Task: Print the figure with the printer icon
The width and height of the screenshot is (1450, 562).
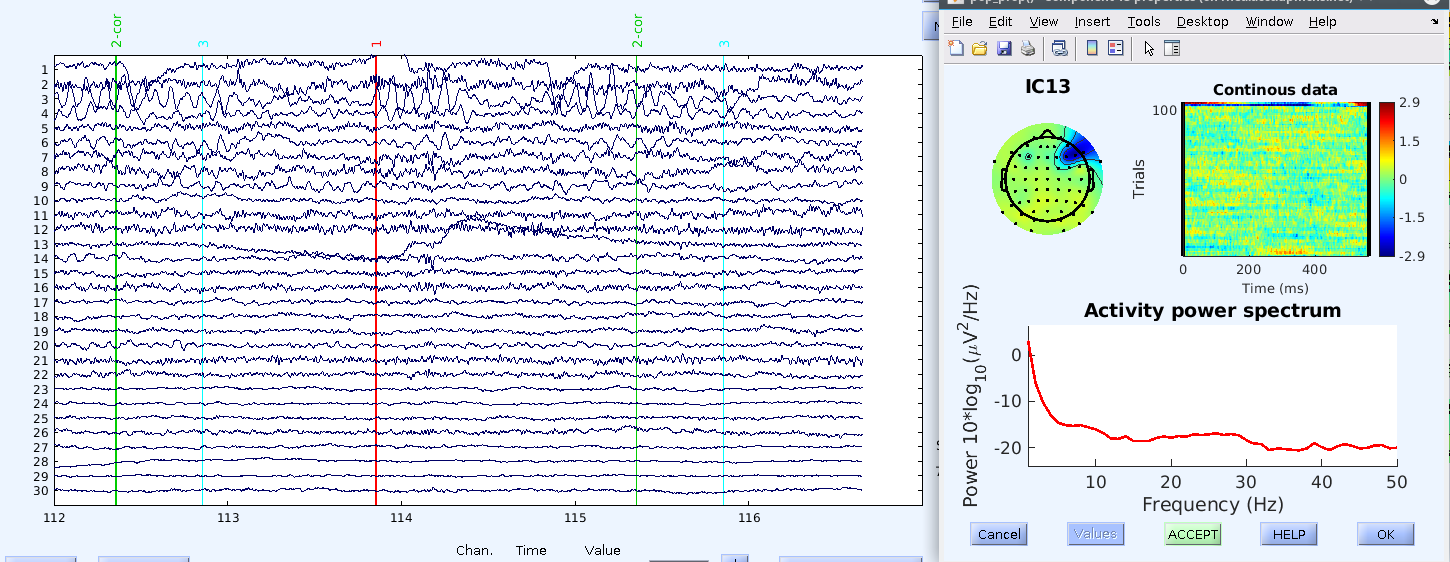Action: tap(1027, 48)
